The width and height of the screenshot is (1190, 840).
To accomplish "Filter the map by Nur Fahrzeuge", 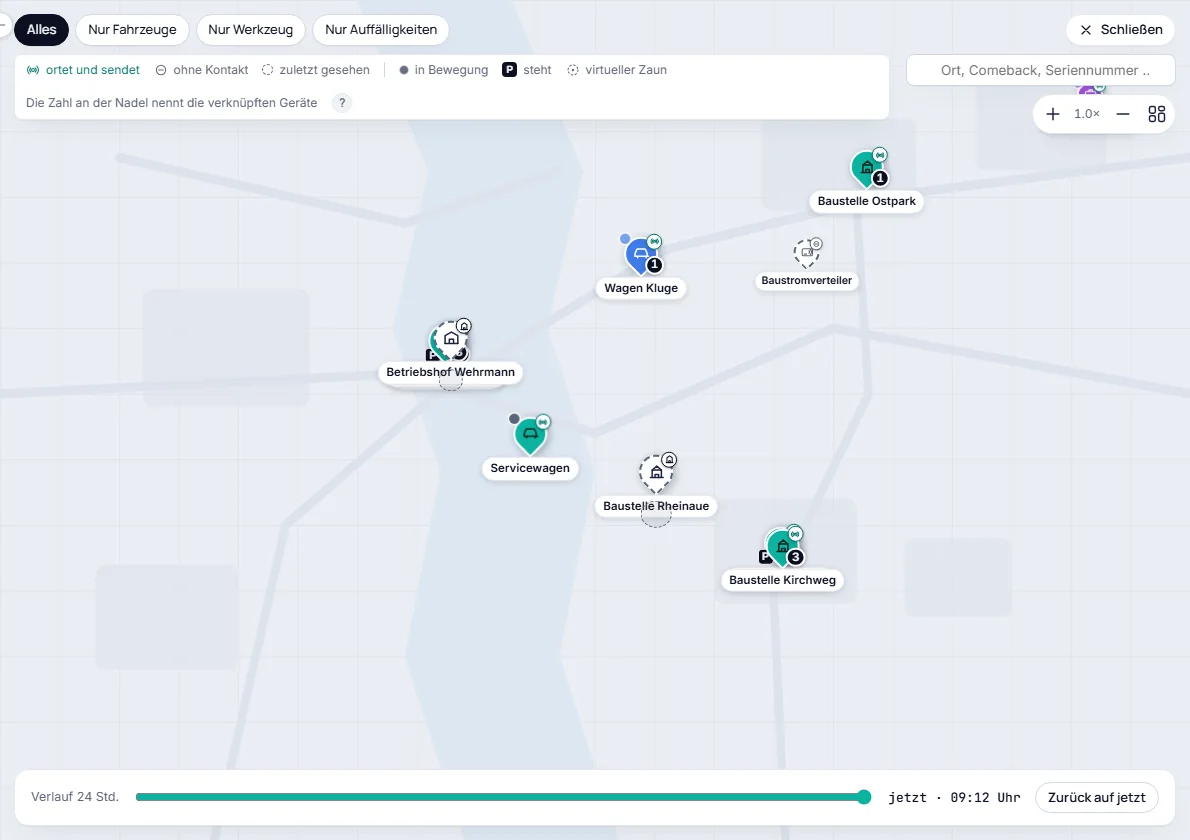I will click(132, 30).
